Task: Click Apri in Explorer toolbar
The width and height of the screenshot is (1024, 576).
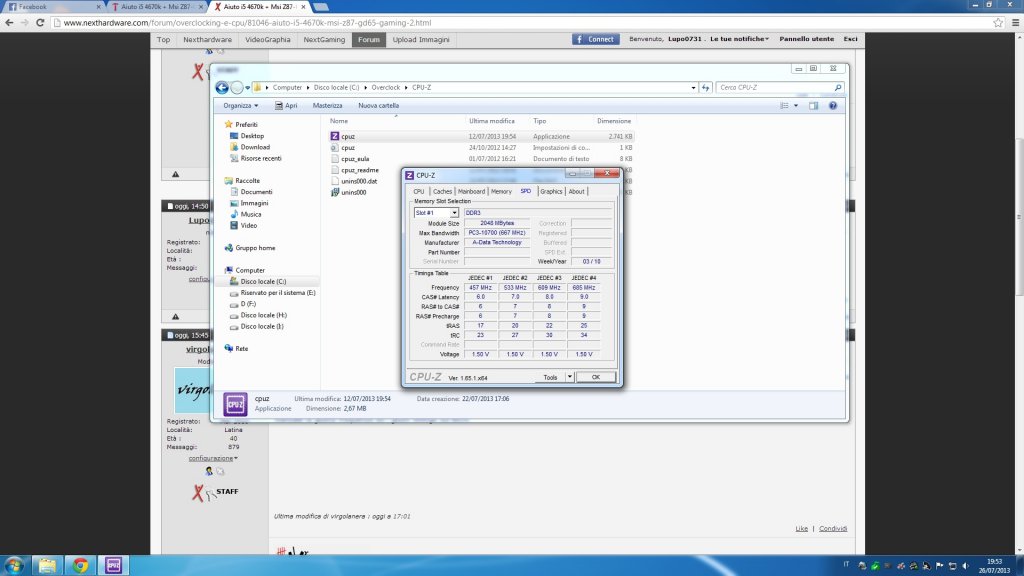Action: coord(286,106)
